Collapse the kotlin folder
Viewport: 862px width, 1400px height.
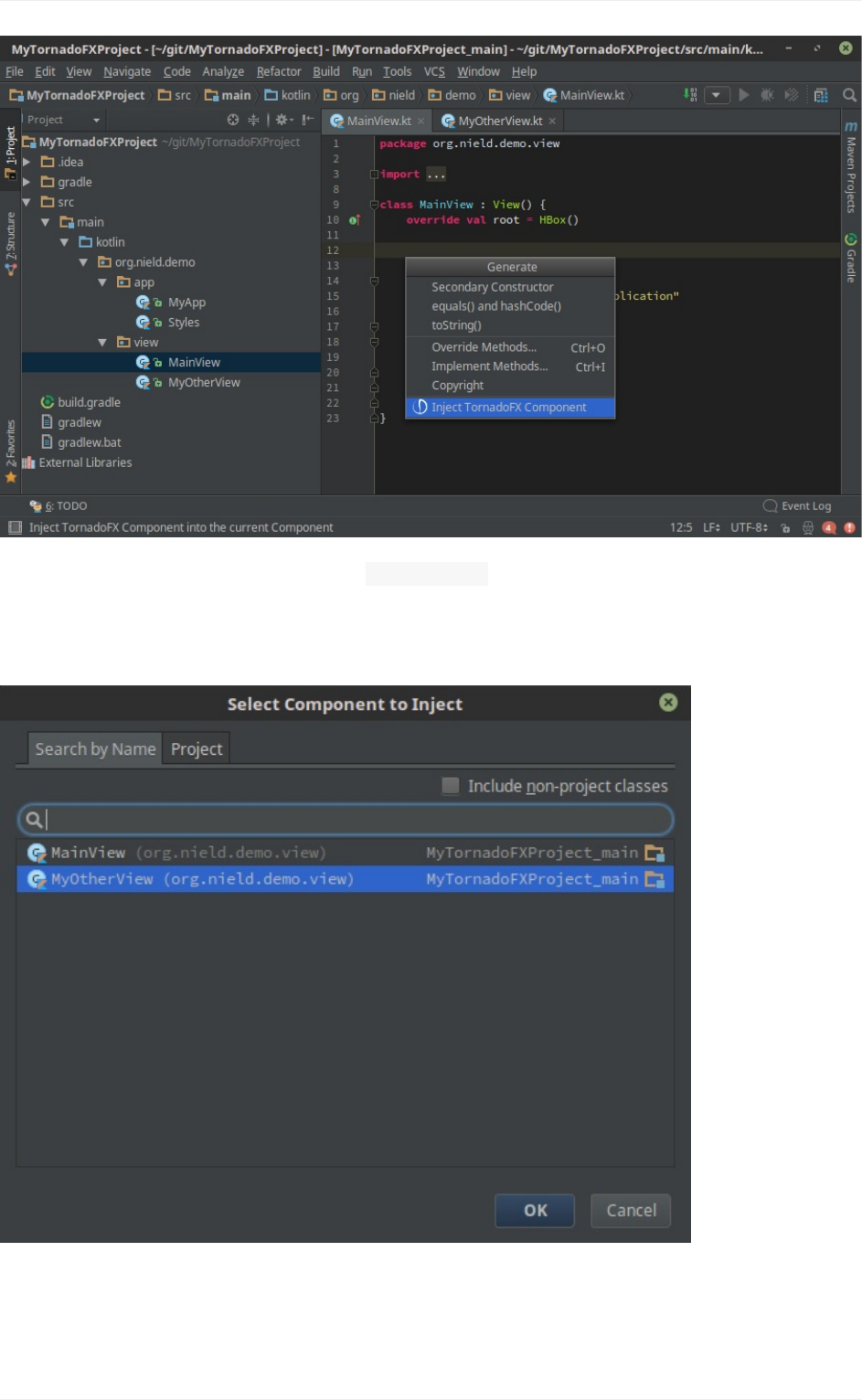tap(65, 242)
